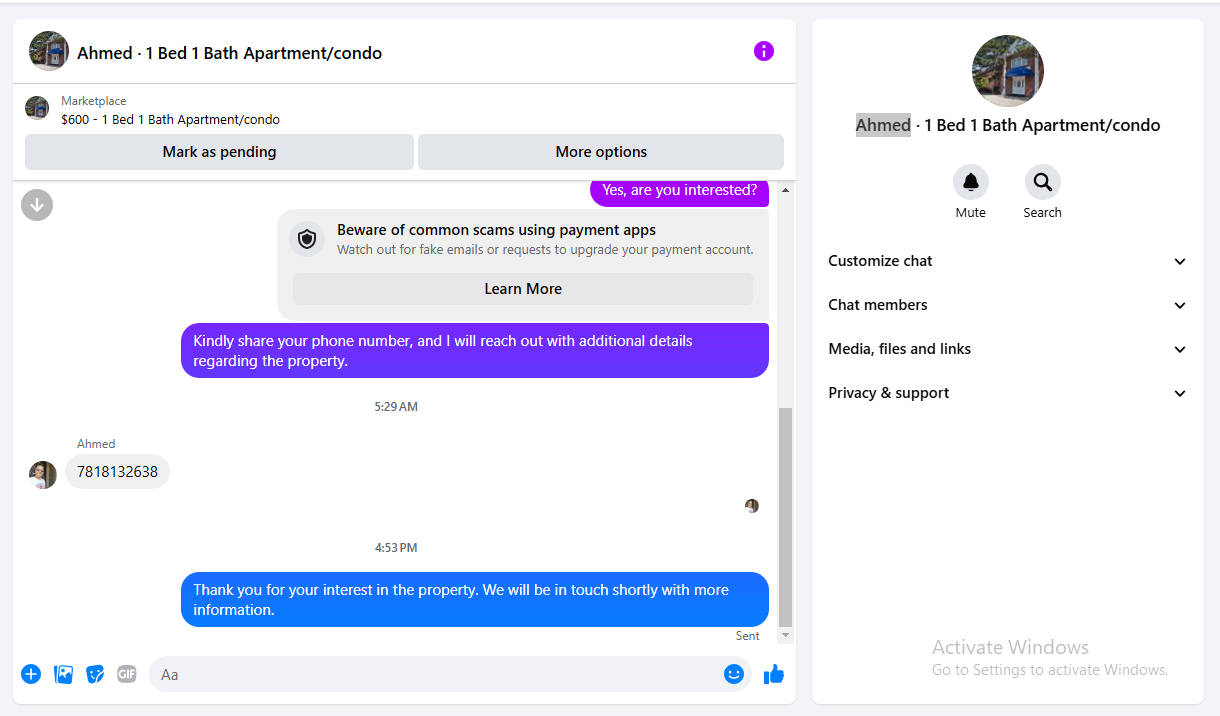Send a thumbs up like

[774, 674]
